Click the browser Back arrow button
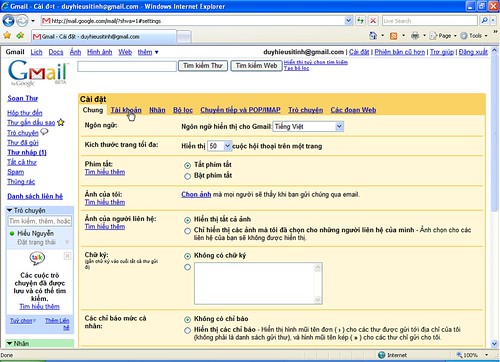Viewport: 500px width, 362px height. [x=8, y=21]
